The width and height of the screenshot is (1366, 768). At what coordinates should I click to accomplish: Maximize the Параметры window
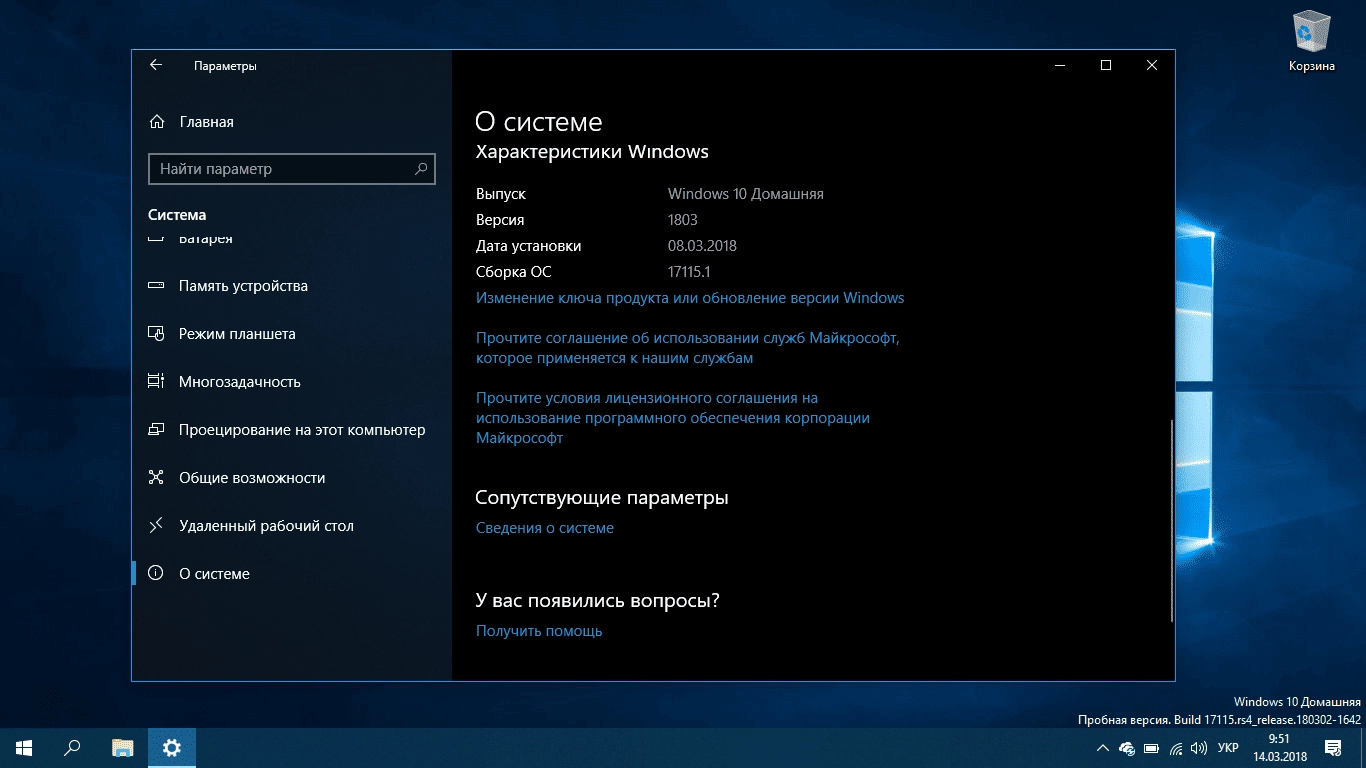click(1106, 65)
